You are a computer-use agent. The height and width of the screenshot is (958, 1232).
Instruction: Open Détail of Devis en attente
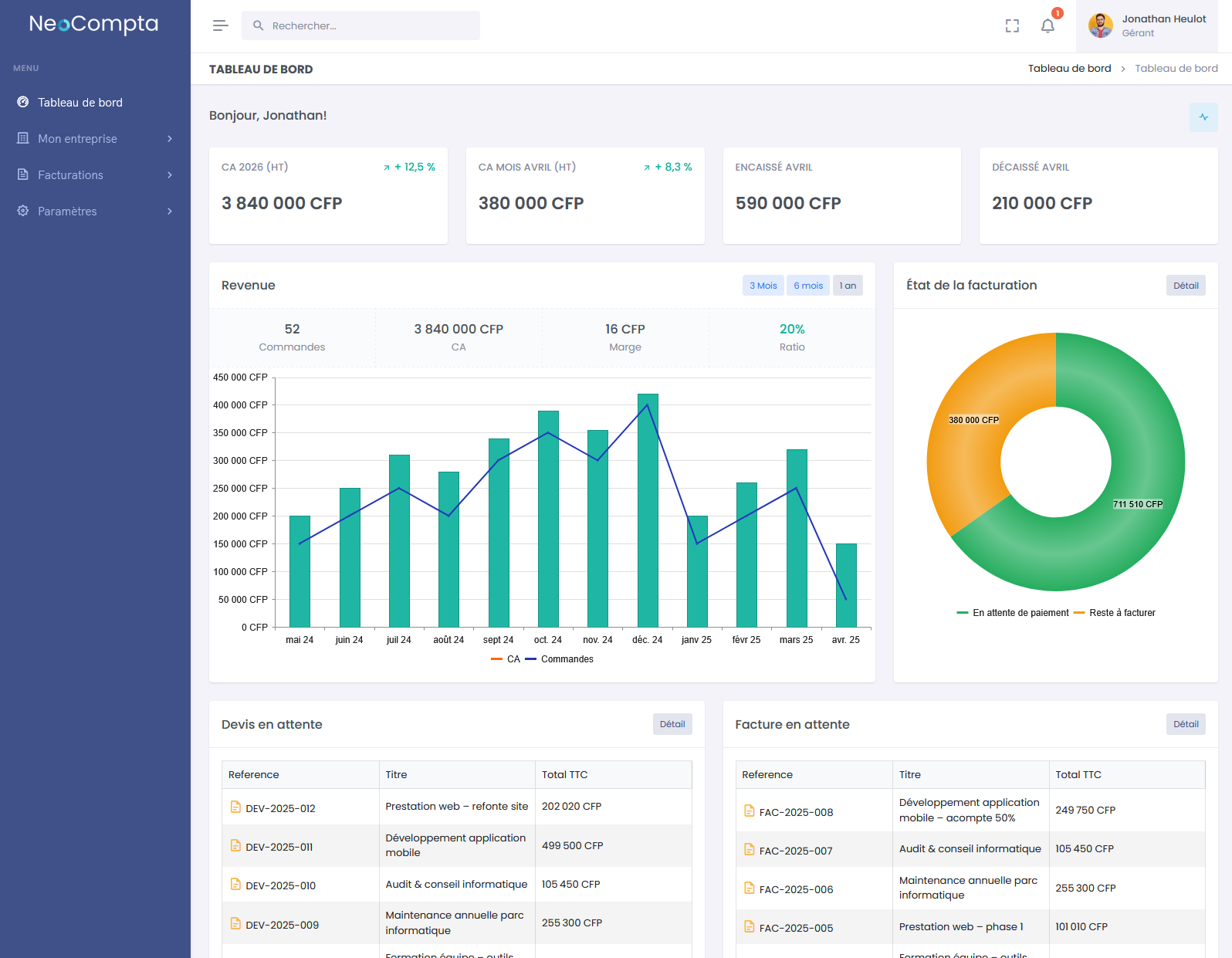tap(672, 724)
